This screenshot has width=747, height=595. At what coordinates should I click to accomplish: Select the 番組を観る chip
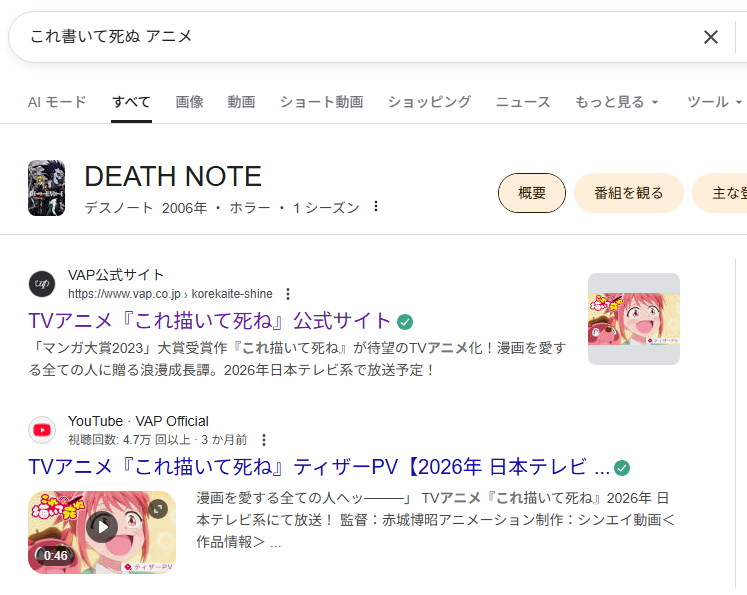point(628,193)
